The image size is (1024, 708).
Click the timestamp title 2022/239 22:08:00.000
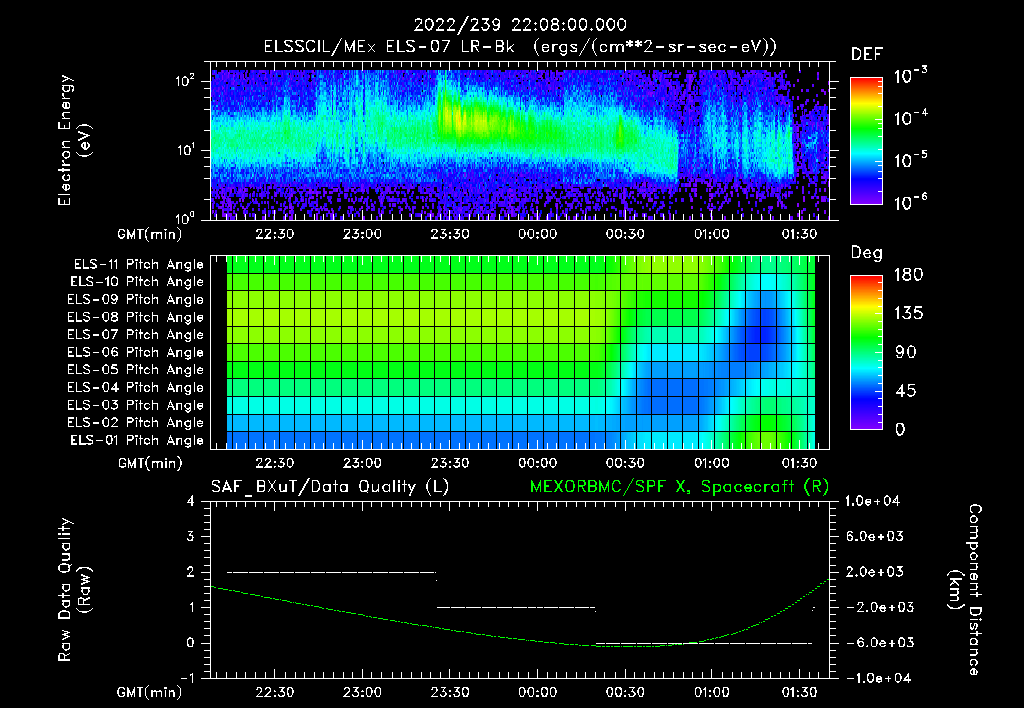[x=520, y=25]
